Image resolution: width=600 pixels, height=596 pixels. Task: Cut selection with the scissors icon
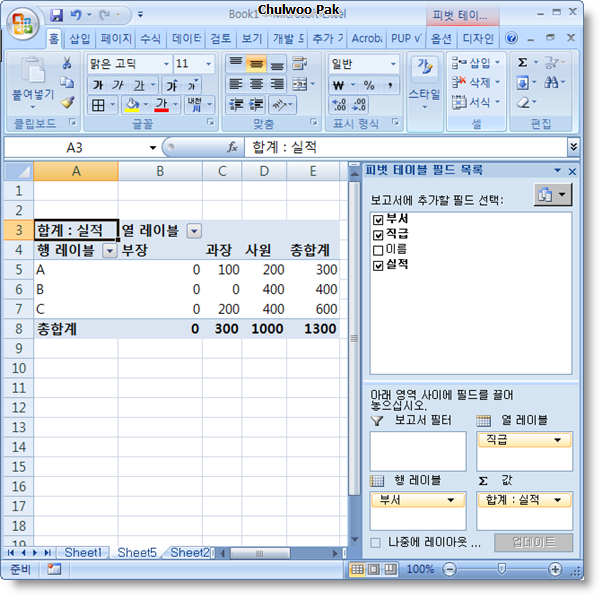pos(67,63)
